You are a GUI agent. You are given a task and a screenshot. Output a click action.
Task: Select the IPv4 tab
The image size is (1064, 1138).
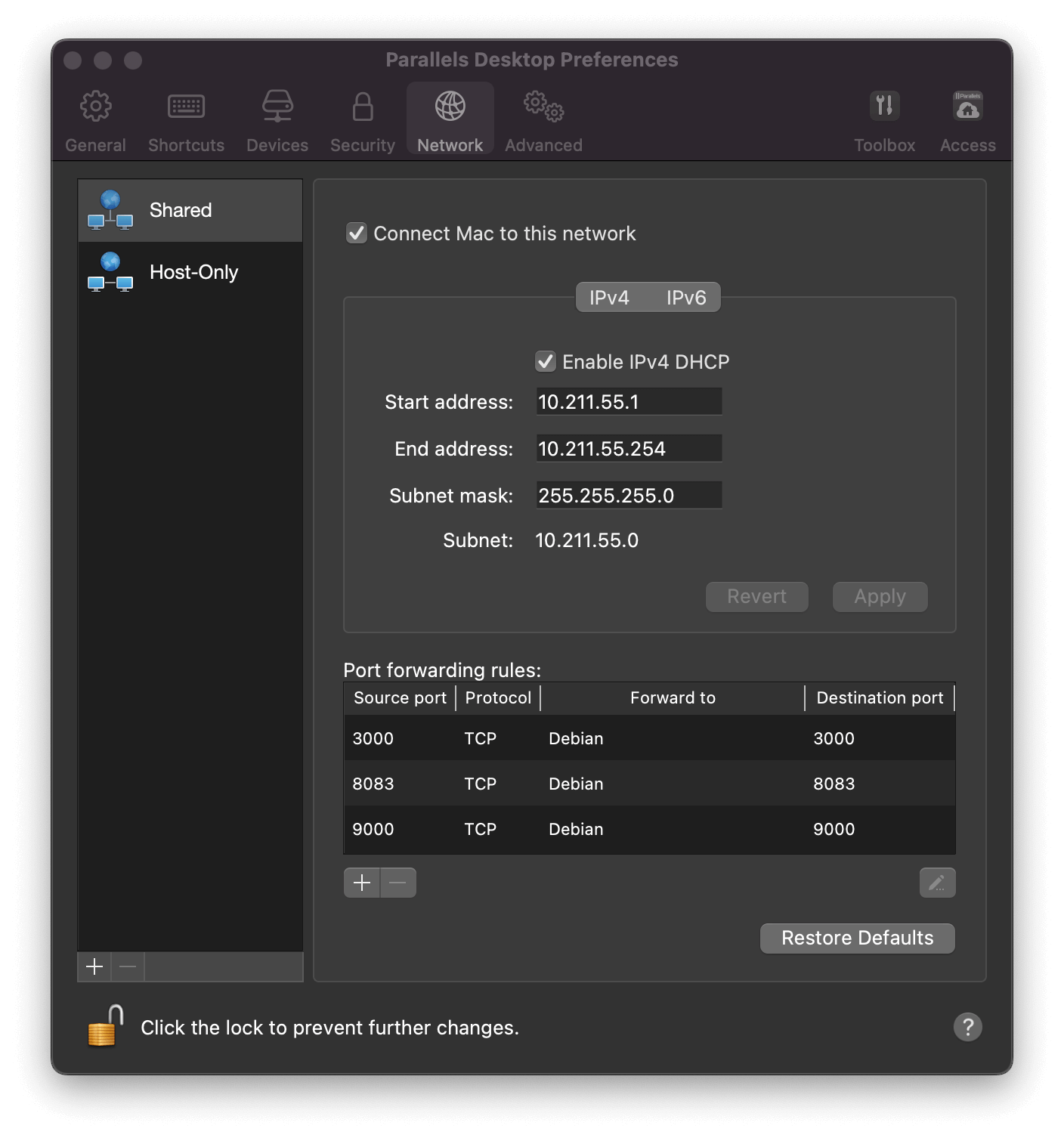pyautogui.click(x=609, y=297)
